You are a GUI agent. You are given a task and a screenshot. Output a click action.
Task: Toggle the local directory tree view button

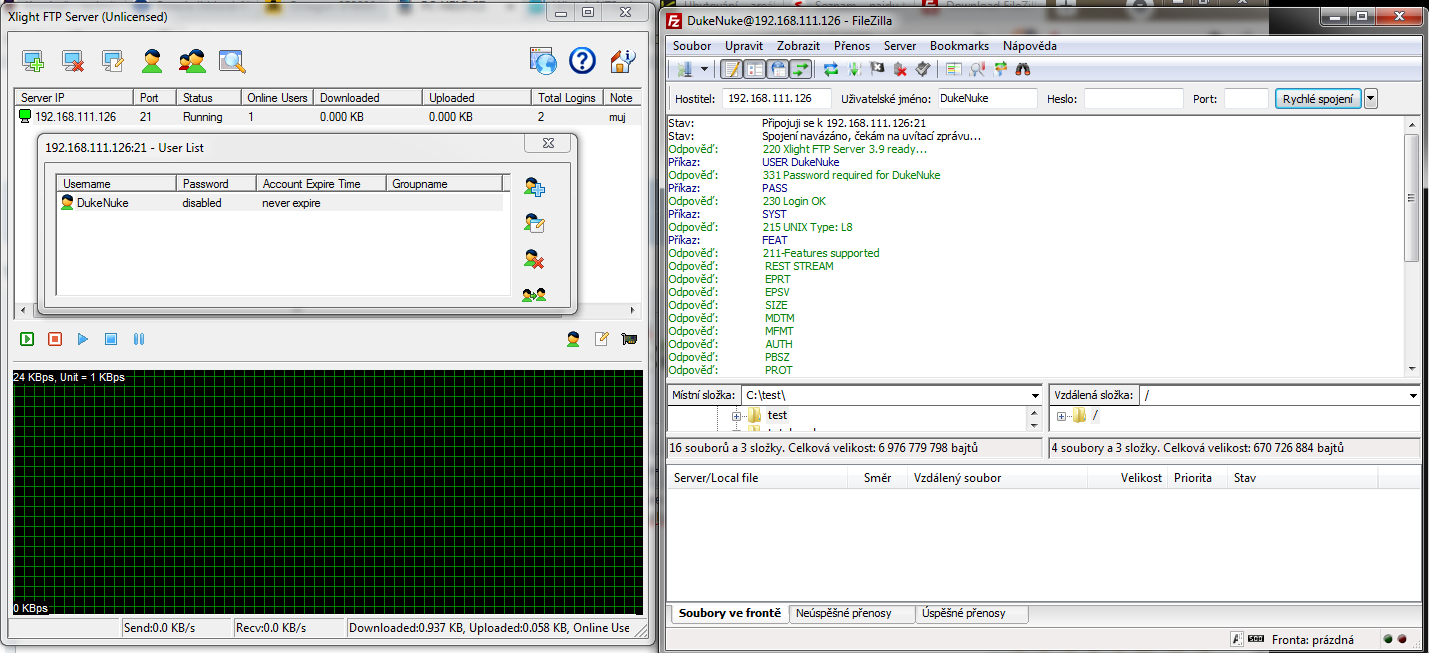[754, 69]
